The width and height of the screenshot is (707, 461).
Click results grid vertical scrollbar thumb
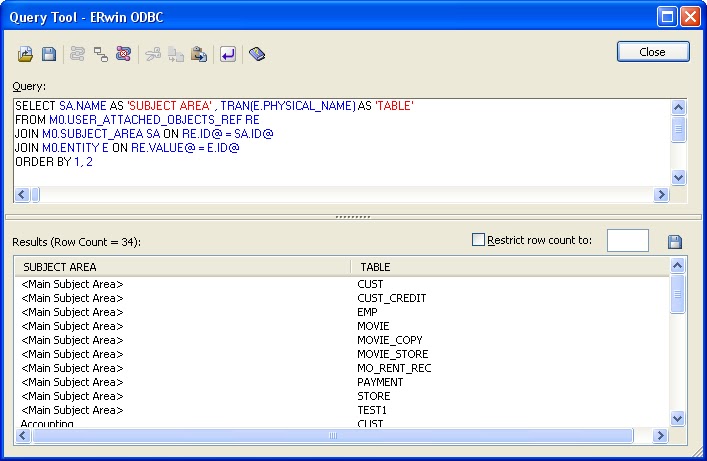click(677, 294)
